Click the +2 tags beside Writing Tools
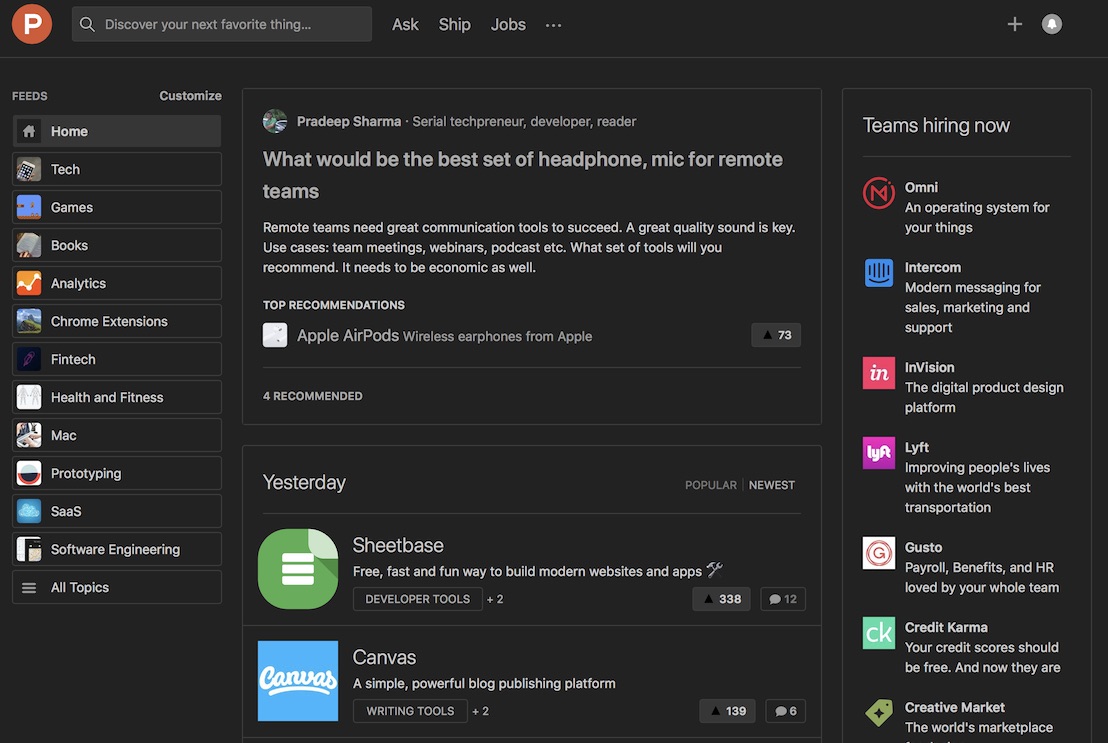Screen dimensions: 1108x743 [x=481, y=710]
